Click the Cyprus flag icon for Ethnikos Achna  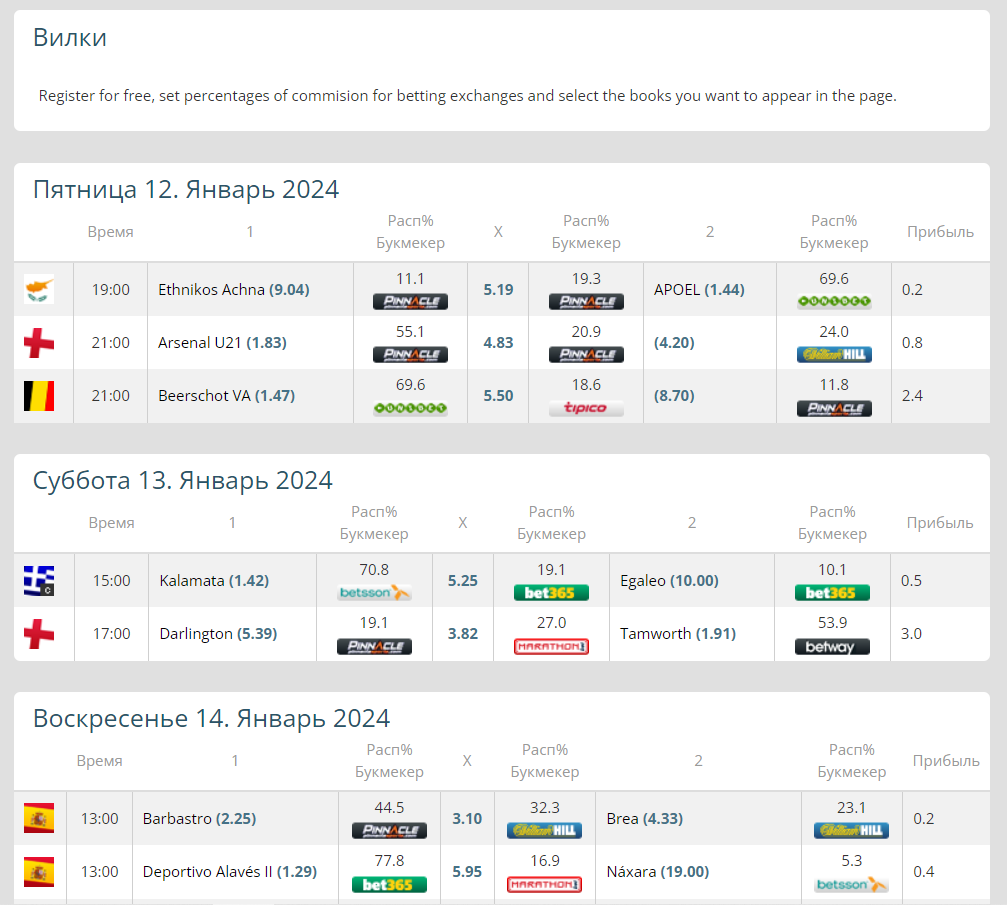[x=39, y=290]
